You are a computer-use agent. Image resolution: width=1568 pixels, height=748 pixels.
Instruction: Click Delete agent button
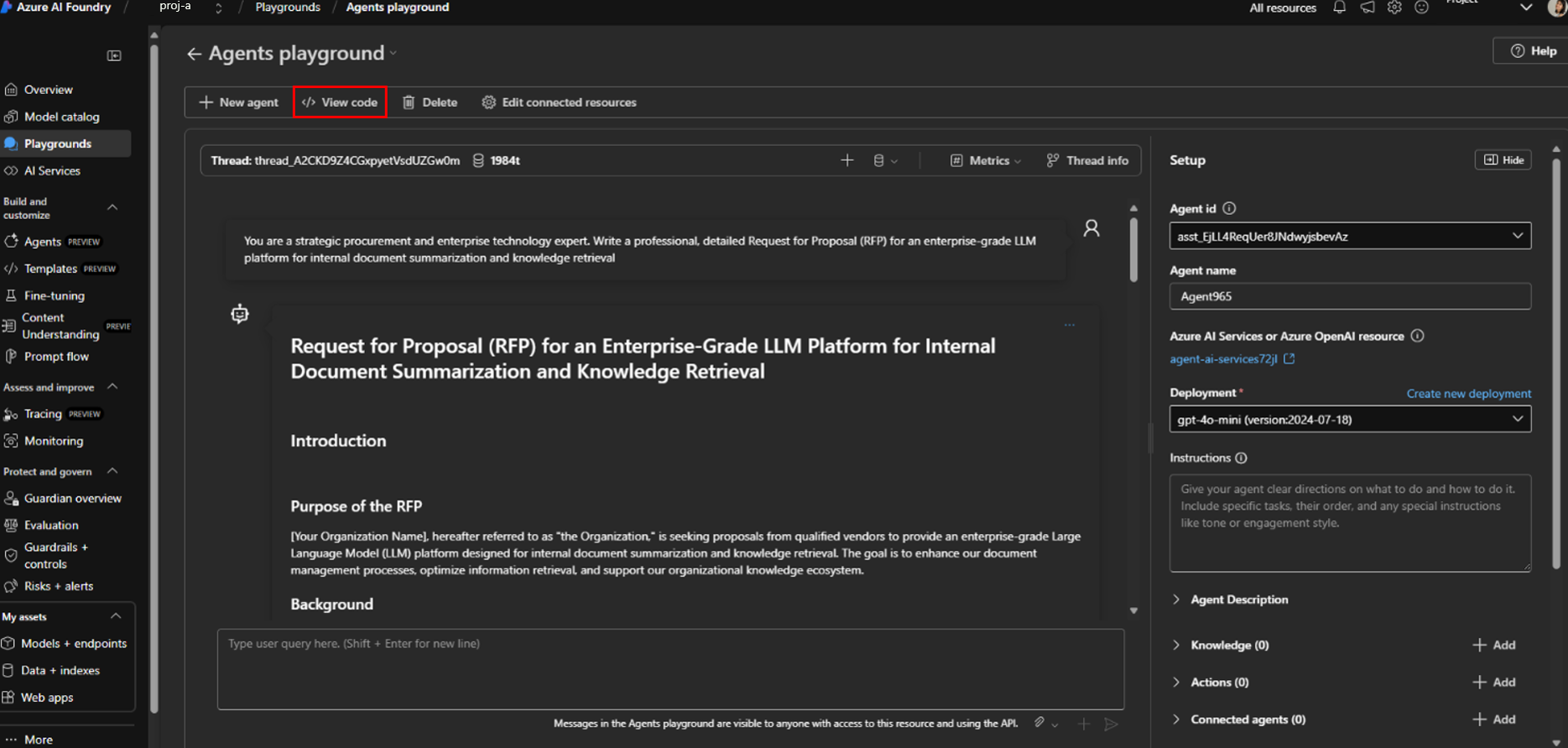tap(430, 102)
